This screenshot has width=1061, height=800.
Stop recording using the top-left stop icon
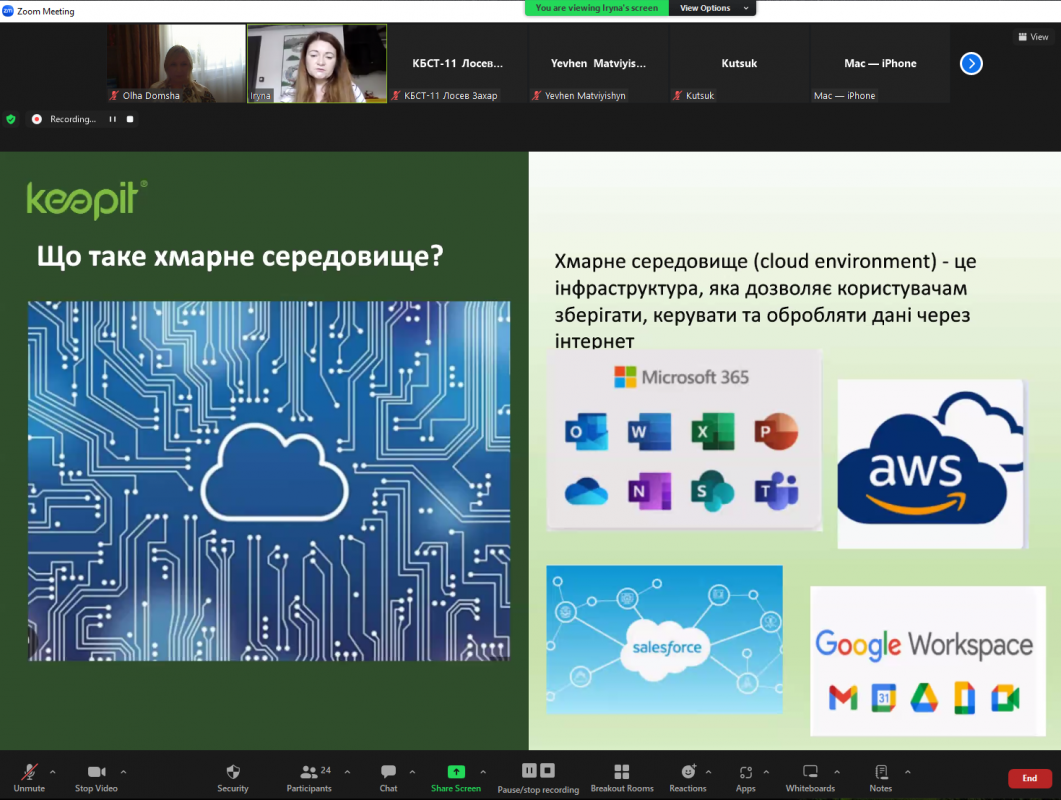coord(130,119)
